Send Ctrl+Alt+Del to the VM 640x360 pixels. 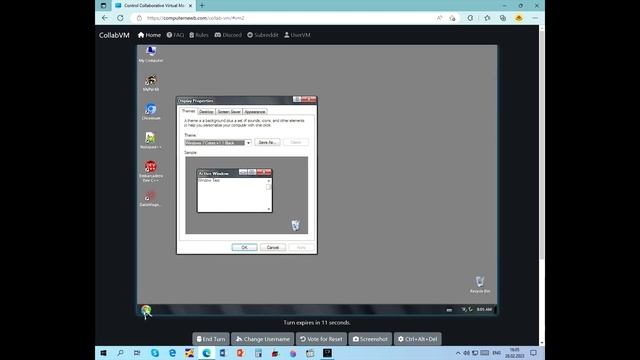(x=417, y=339)
